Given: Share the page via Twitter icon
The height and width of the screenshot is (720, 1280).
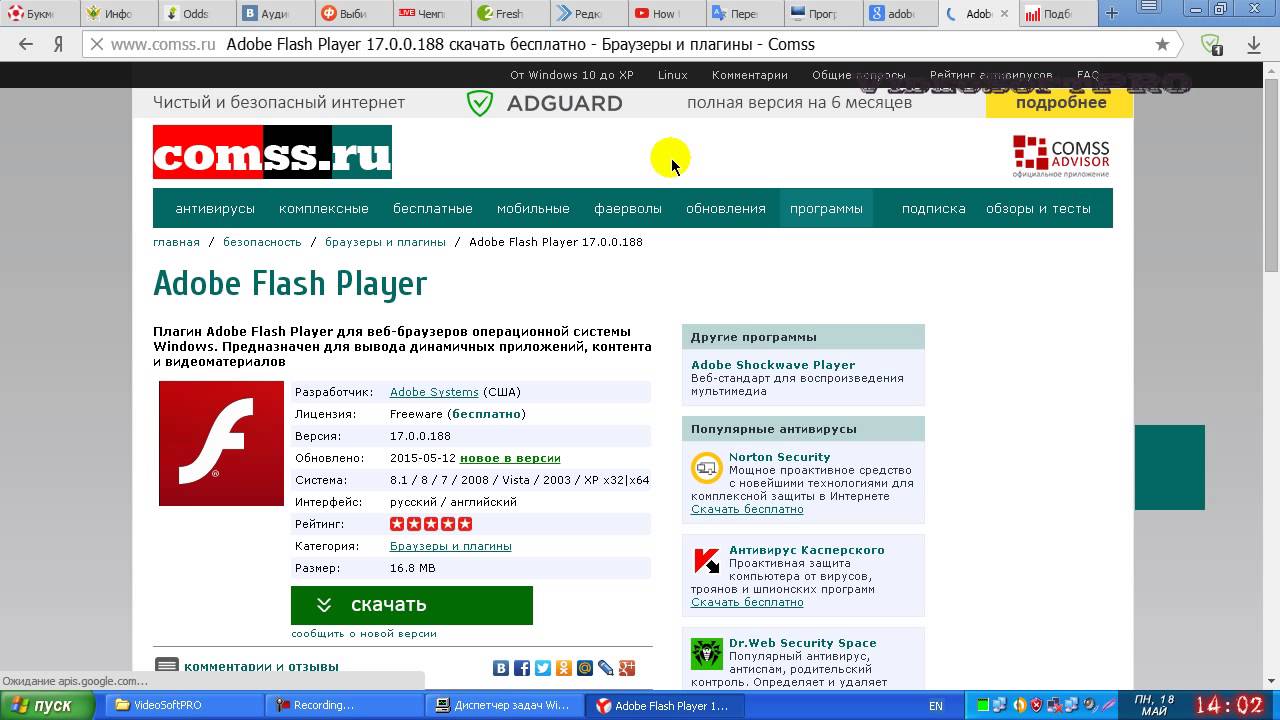Looking at the screenshot, I should pos(543,668).
